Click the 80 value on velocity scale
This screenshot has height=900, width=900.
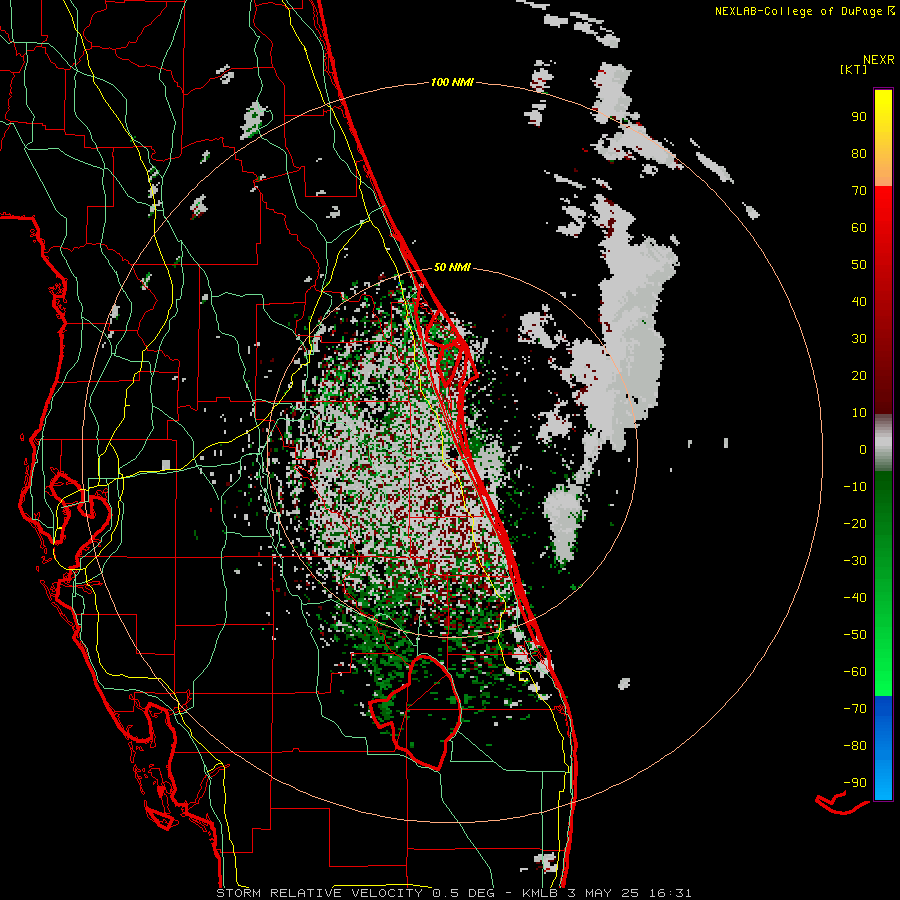pyautogui.click(x=859, y=154)
